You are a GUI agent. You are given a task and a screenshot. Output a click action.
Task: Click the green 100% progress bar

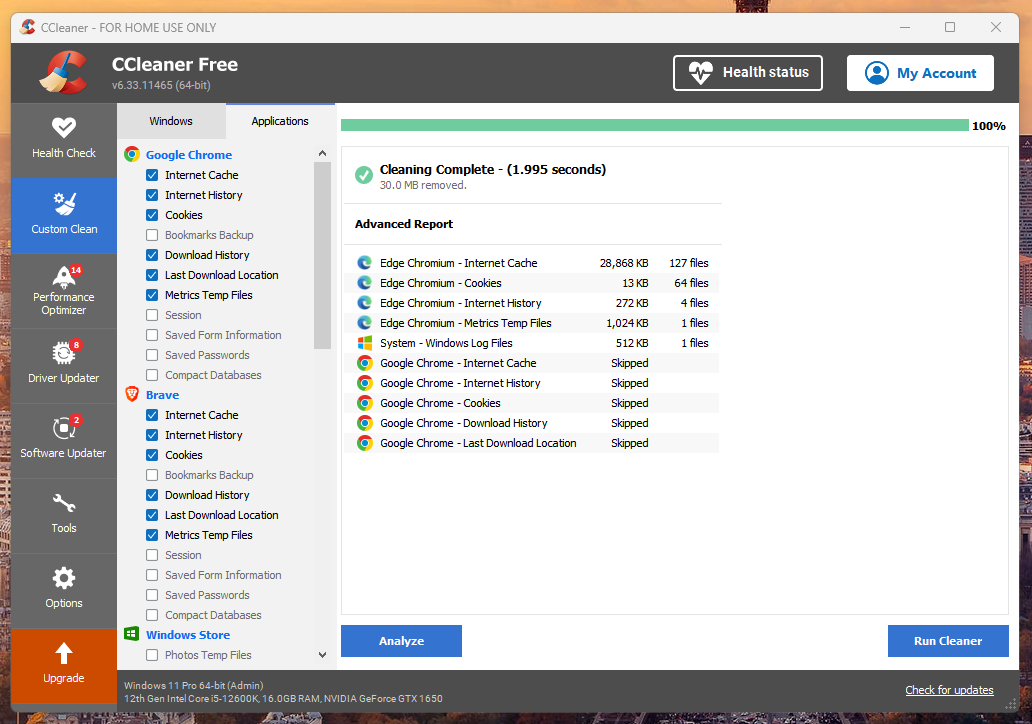click(x=655, y=126)
